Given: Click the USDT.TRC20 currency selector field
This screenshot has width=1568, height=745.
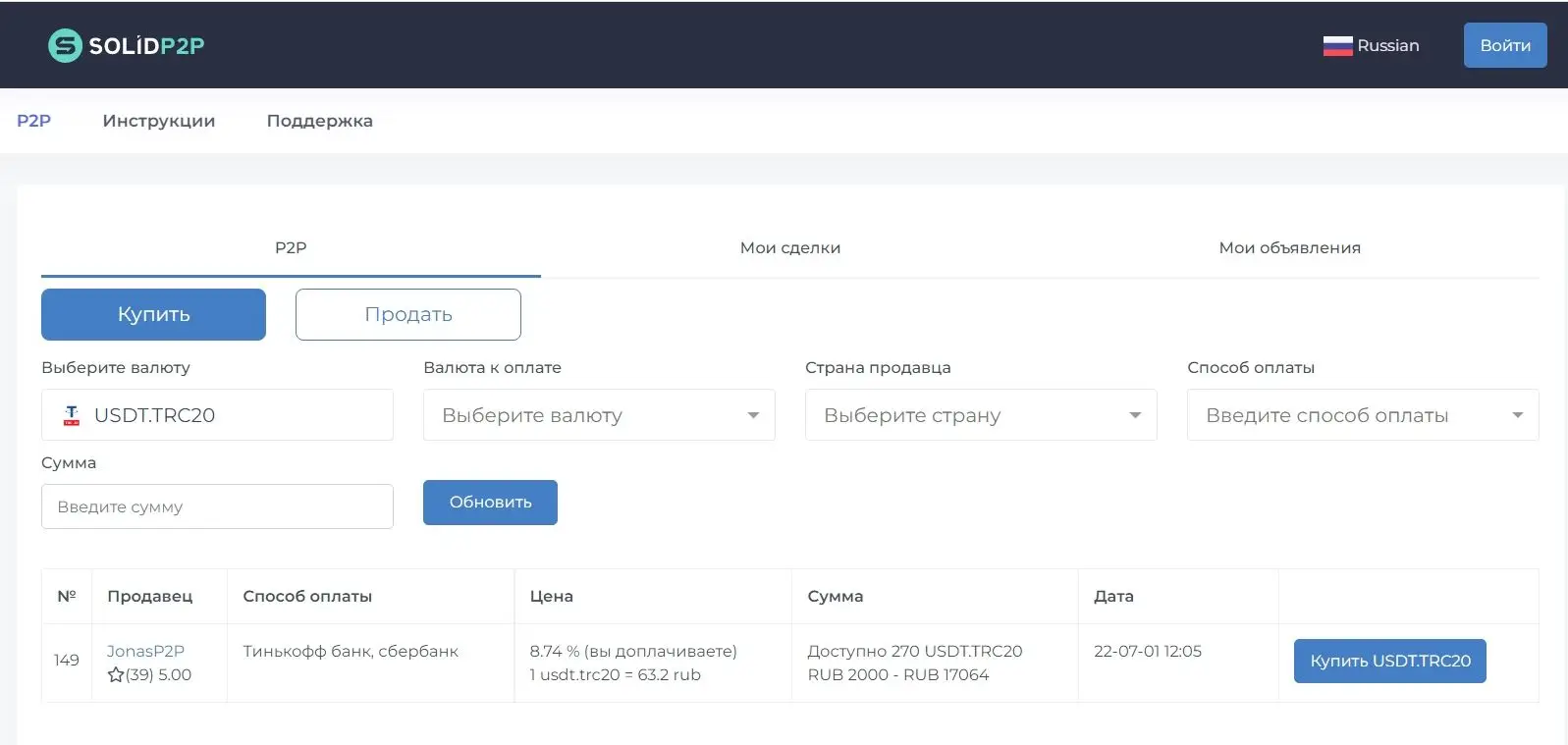Looking at the screenshot, I should (x=217, y=415).
